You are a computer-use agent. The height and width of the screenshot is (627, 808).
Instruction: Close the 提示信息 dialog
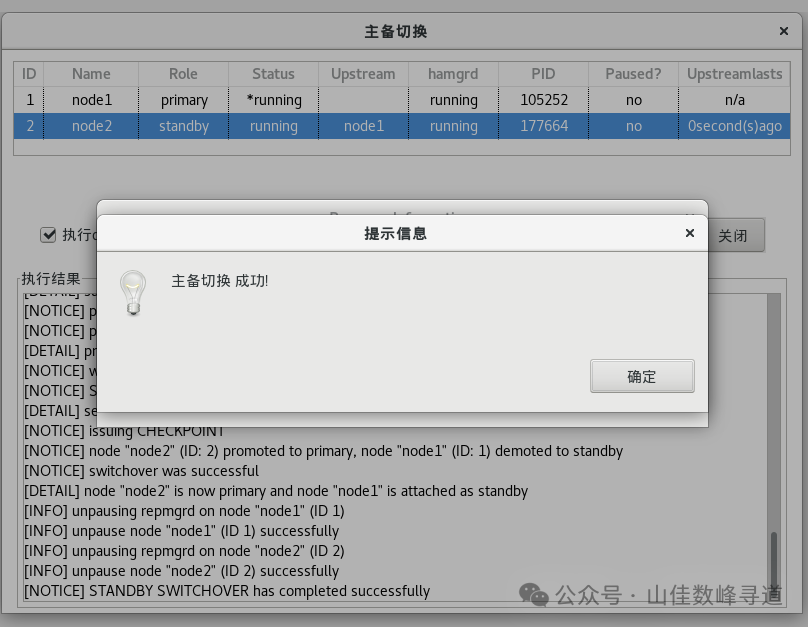point(689,233)
